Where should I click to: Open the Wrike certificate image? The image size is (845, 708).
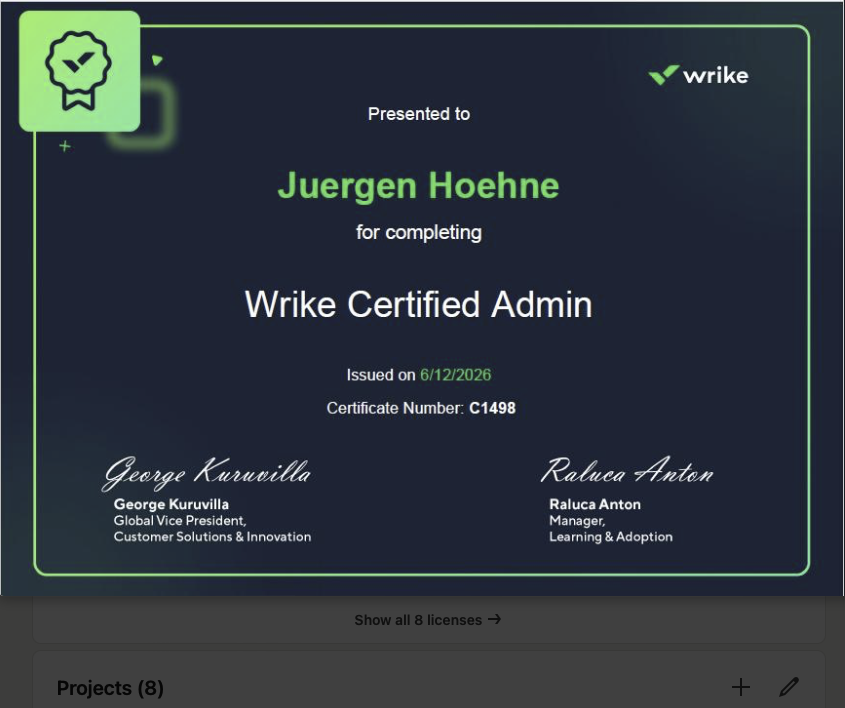click(x=422, y=298)
